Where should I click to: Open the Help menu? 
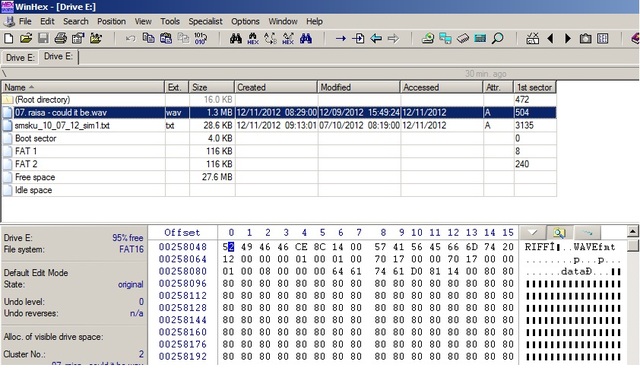314,21
